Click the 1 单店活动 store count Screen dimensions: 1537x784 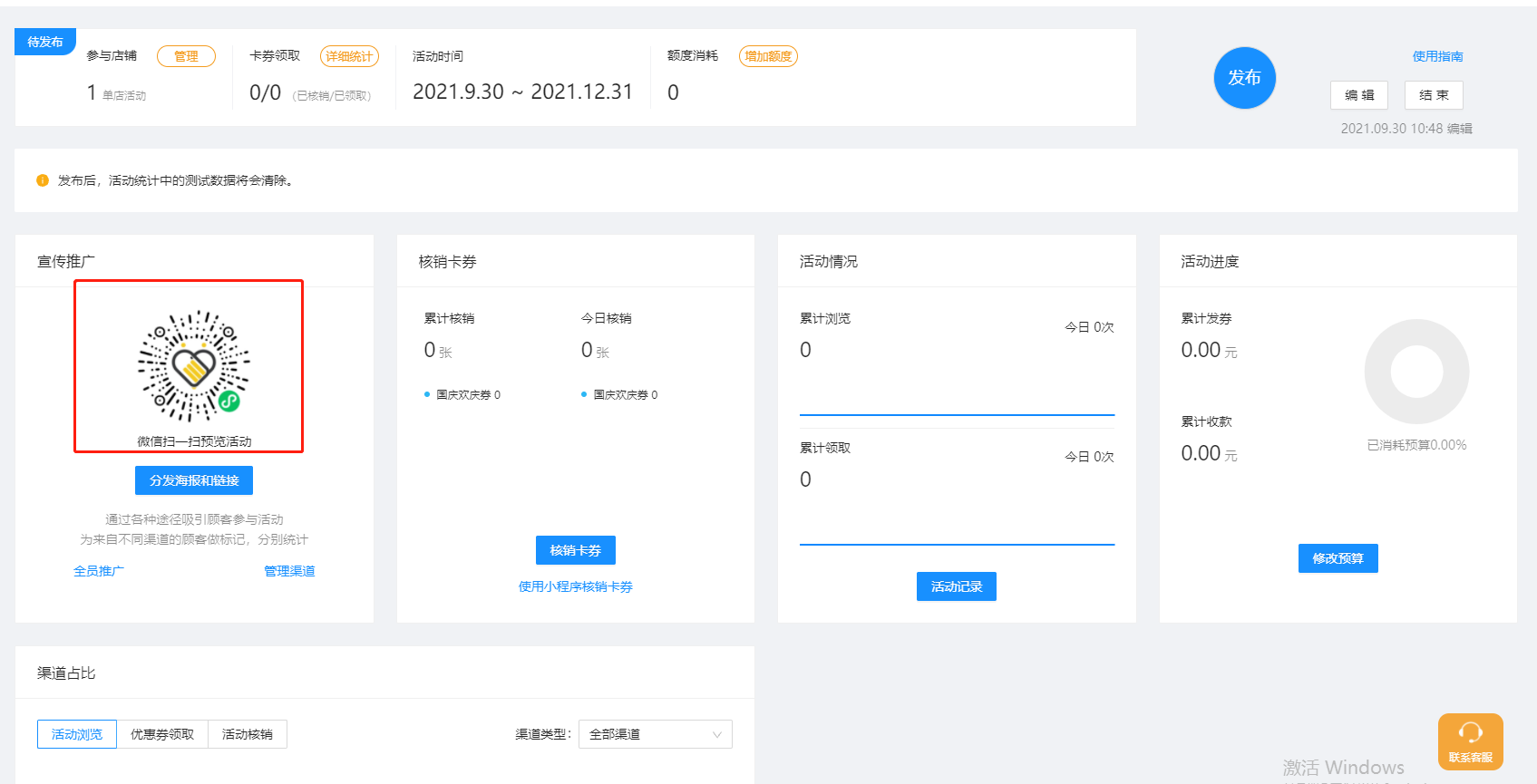pyautogui.click(x=116, y=92)
